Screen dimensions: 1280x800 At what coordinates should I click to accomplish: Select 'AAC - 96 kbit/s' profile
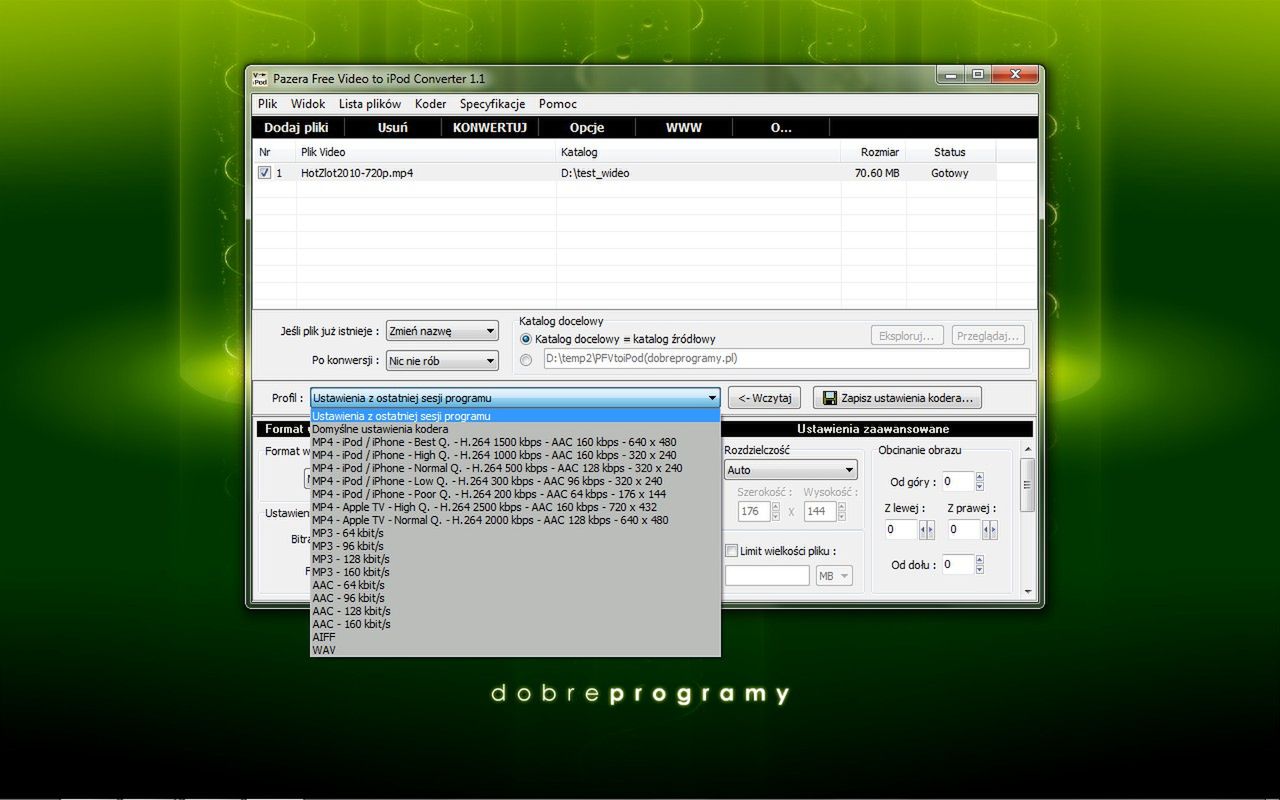515,598
